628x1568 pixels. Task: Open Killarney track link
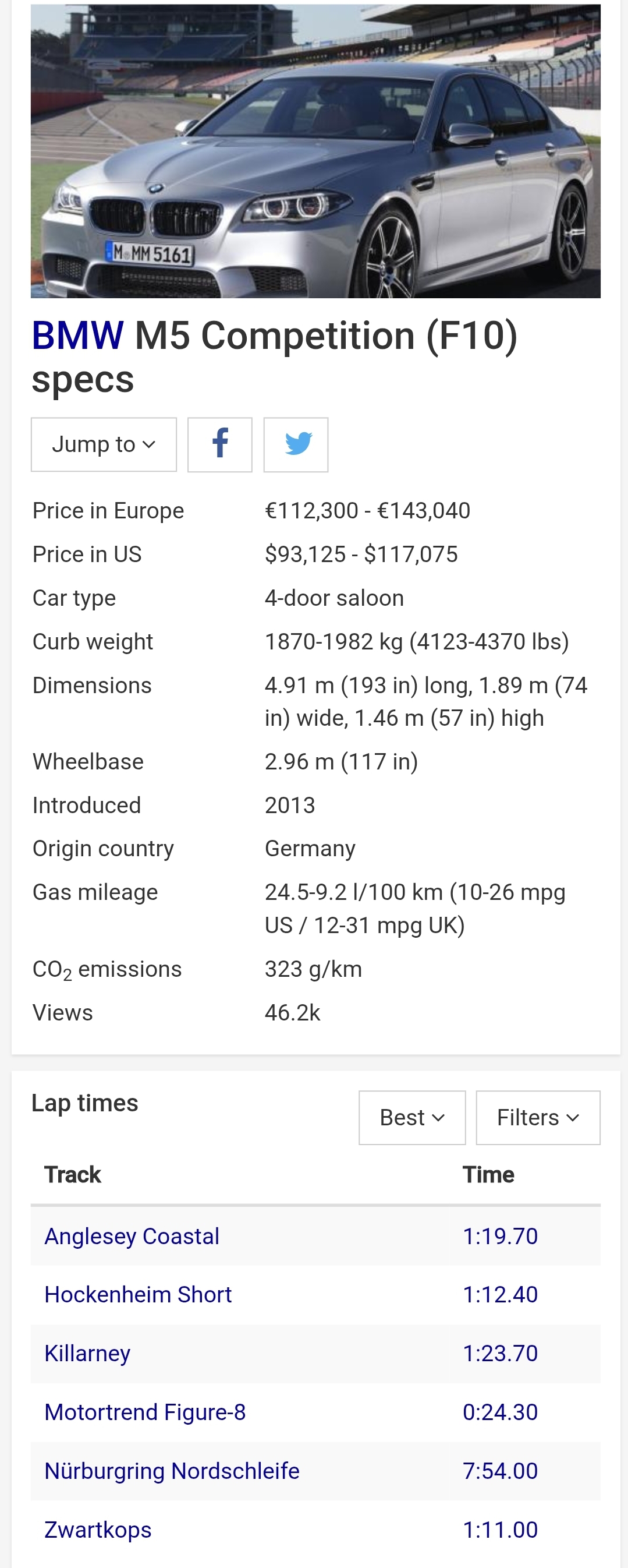point(87,1353)
